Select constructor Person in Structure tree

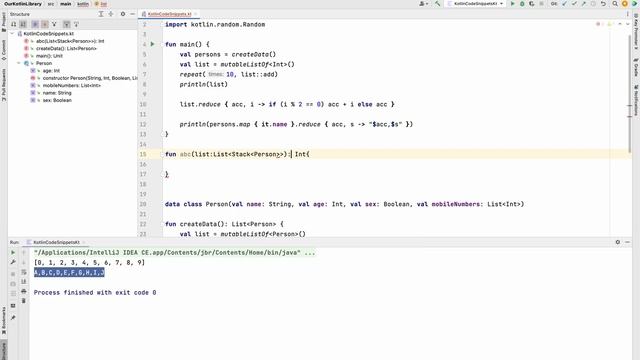pyautogui.click(x=90, y=78)
